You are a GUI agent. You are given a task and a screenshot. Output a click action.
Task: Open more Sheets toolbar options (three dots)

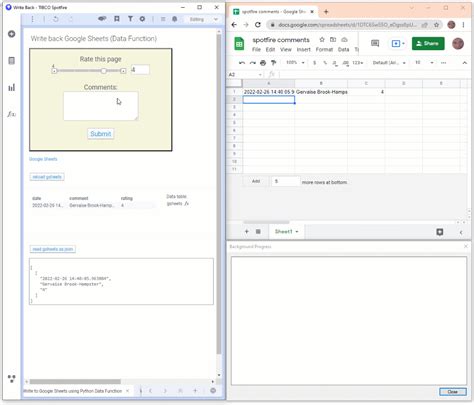[x=443, y=63]
